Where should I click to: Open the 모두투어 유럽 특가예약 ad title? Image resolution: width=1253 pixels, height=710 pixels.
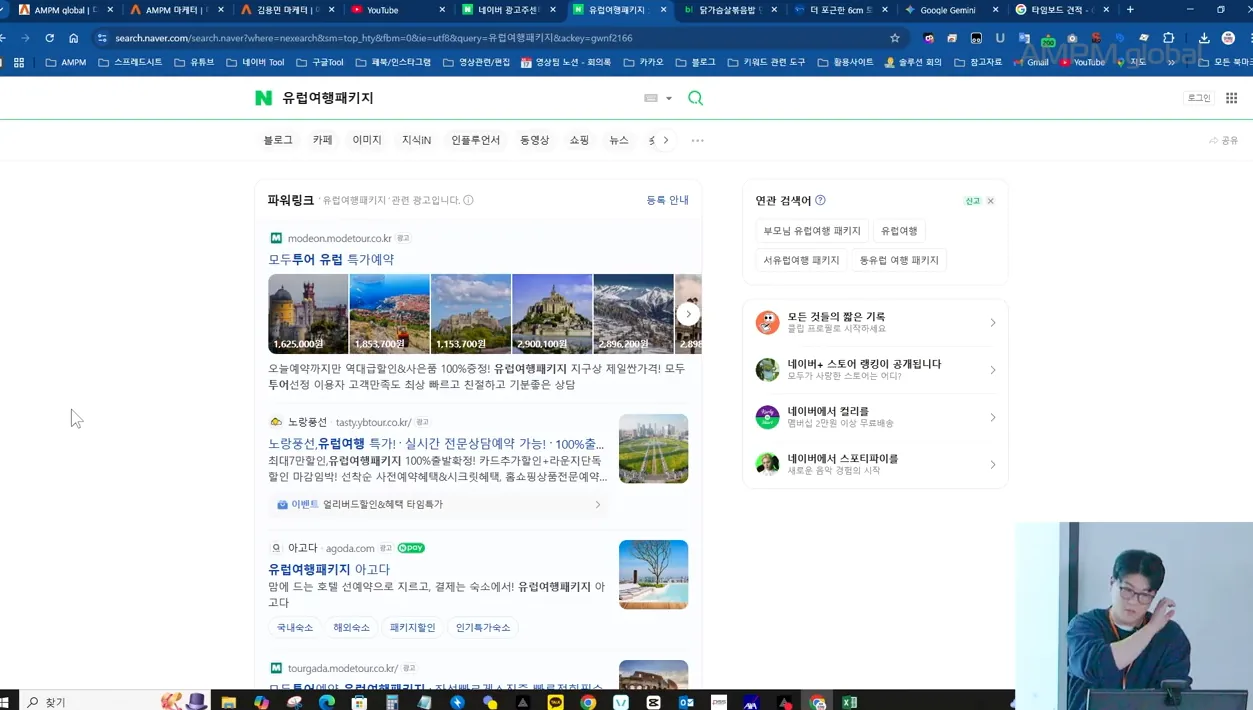click(x=331, y=259)
